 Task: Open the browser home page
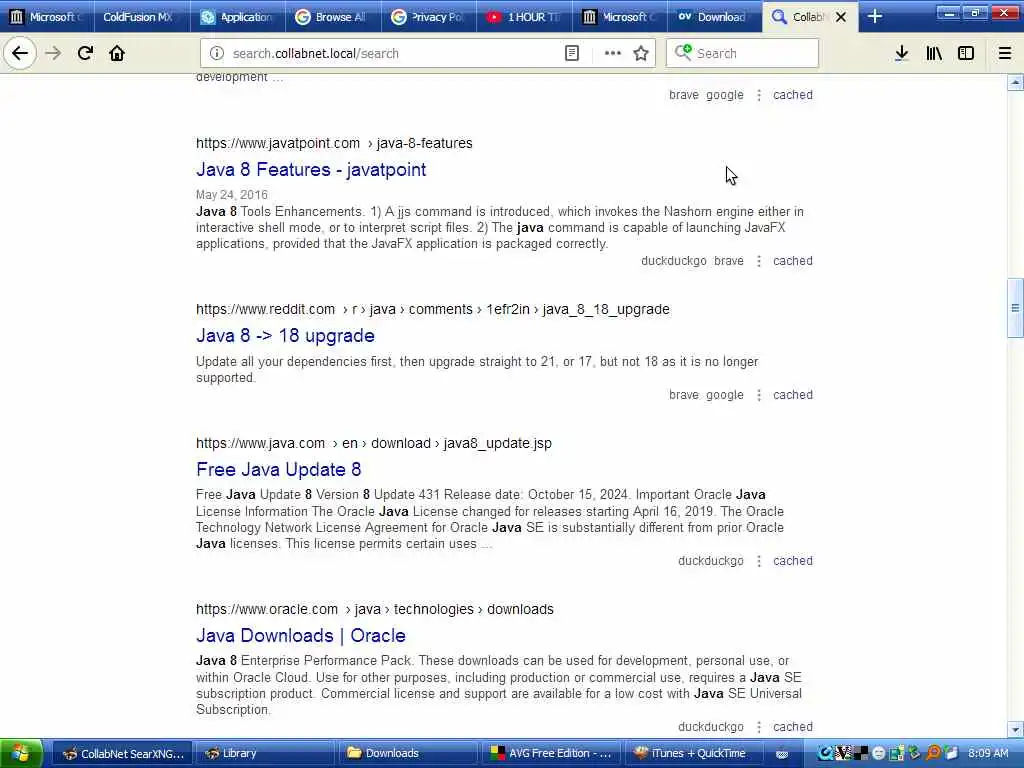pyautogui.click(x=117, y=54)
